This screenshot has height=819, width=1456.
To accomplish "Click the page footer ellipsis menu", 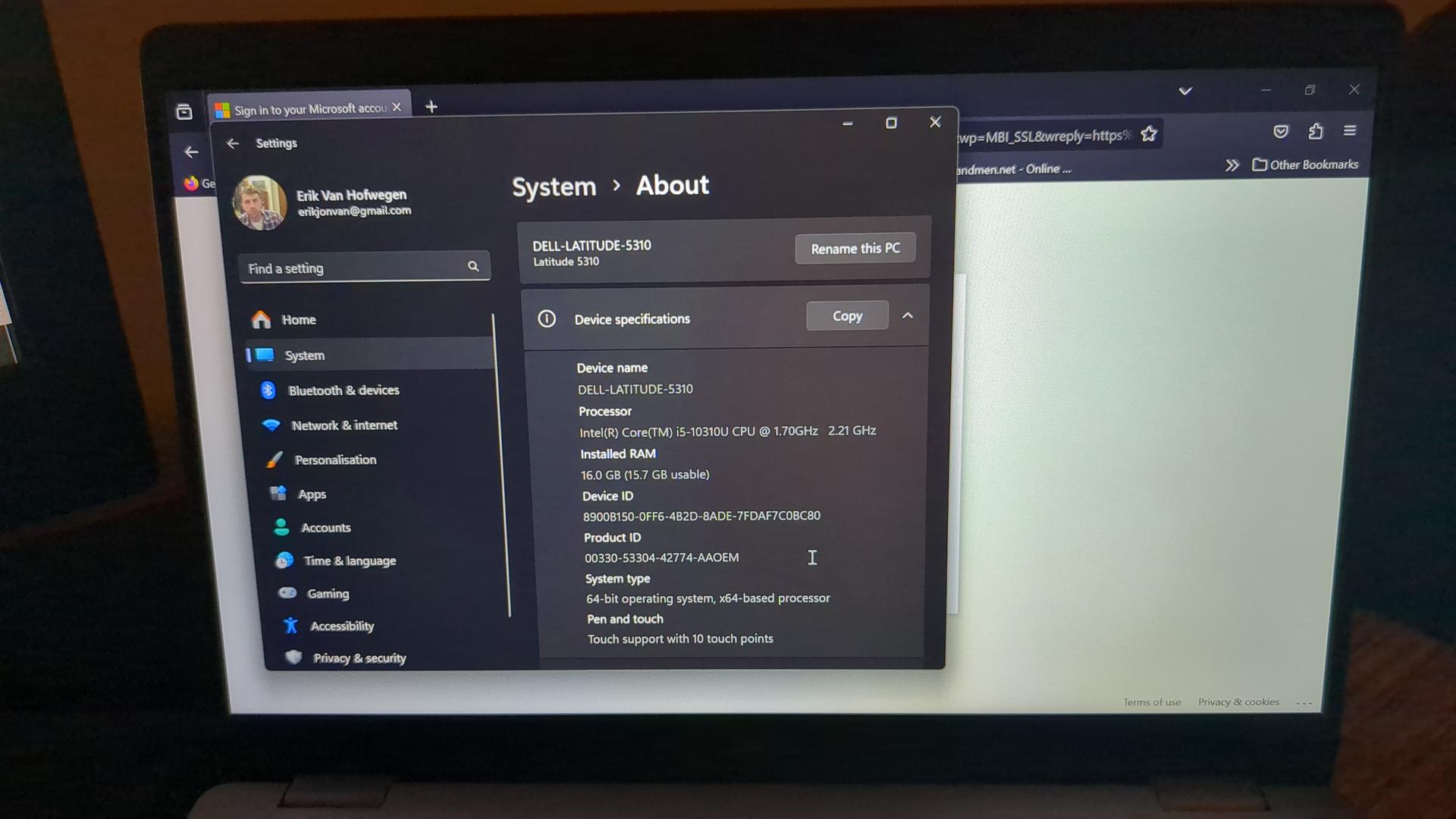I will coord(1304,702).
